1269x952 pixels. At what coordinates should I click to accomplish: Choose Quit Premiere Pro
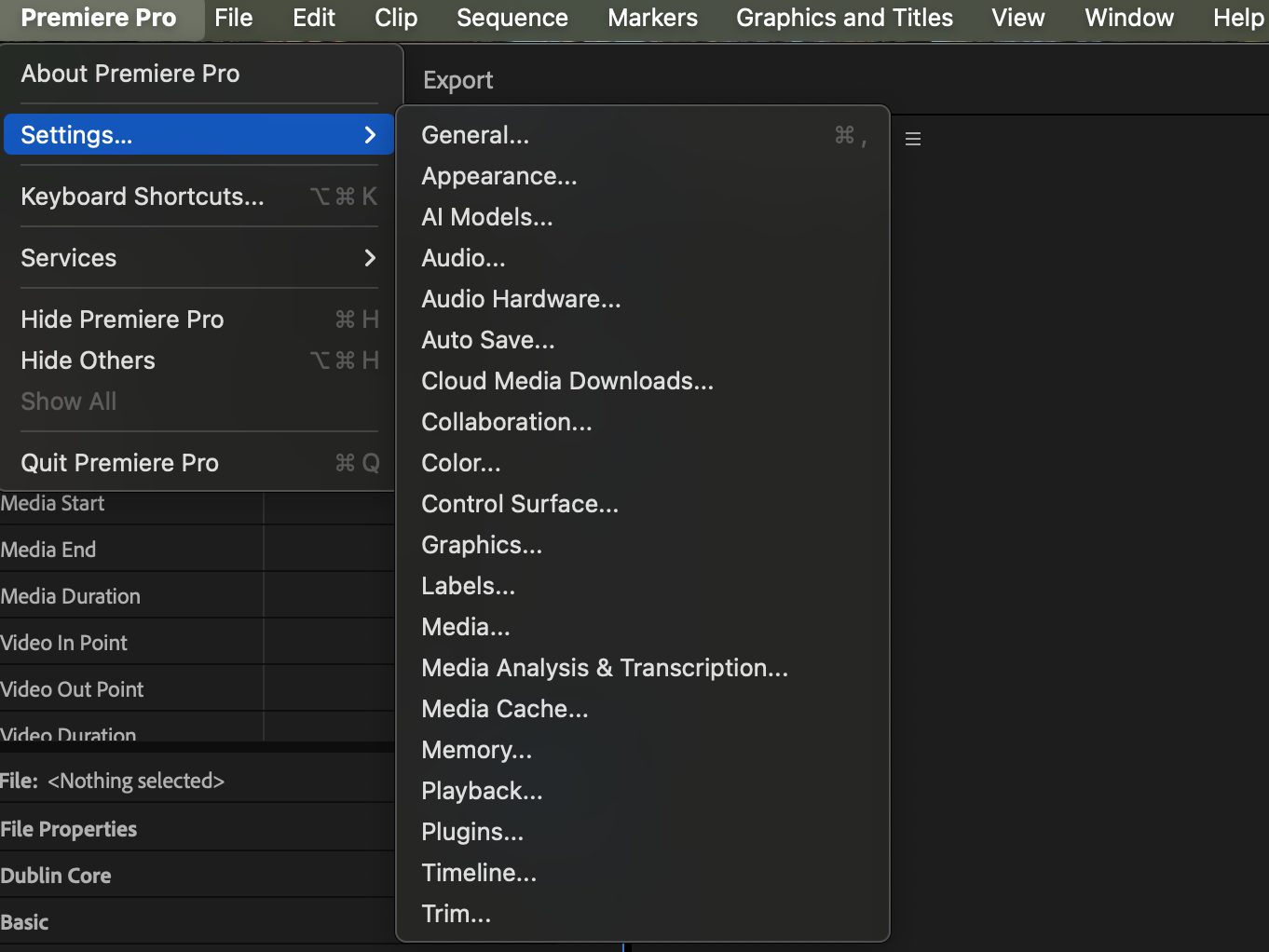pos(120,463)
